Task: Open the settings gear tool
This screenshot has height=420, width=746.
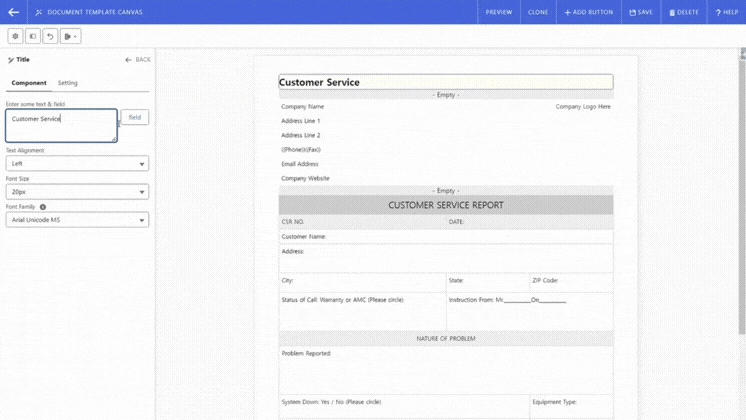Action: 15,36
